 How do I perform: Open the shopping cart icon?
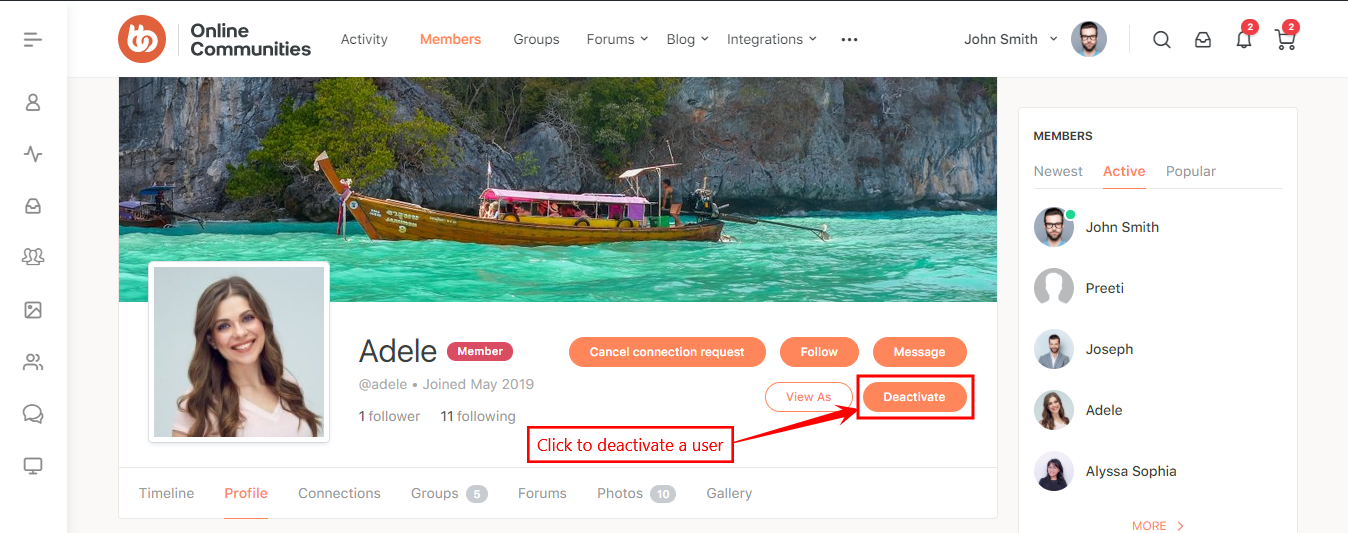pyautogui.click(x=1285, y=40)
